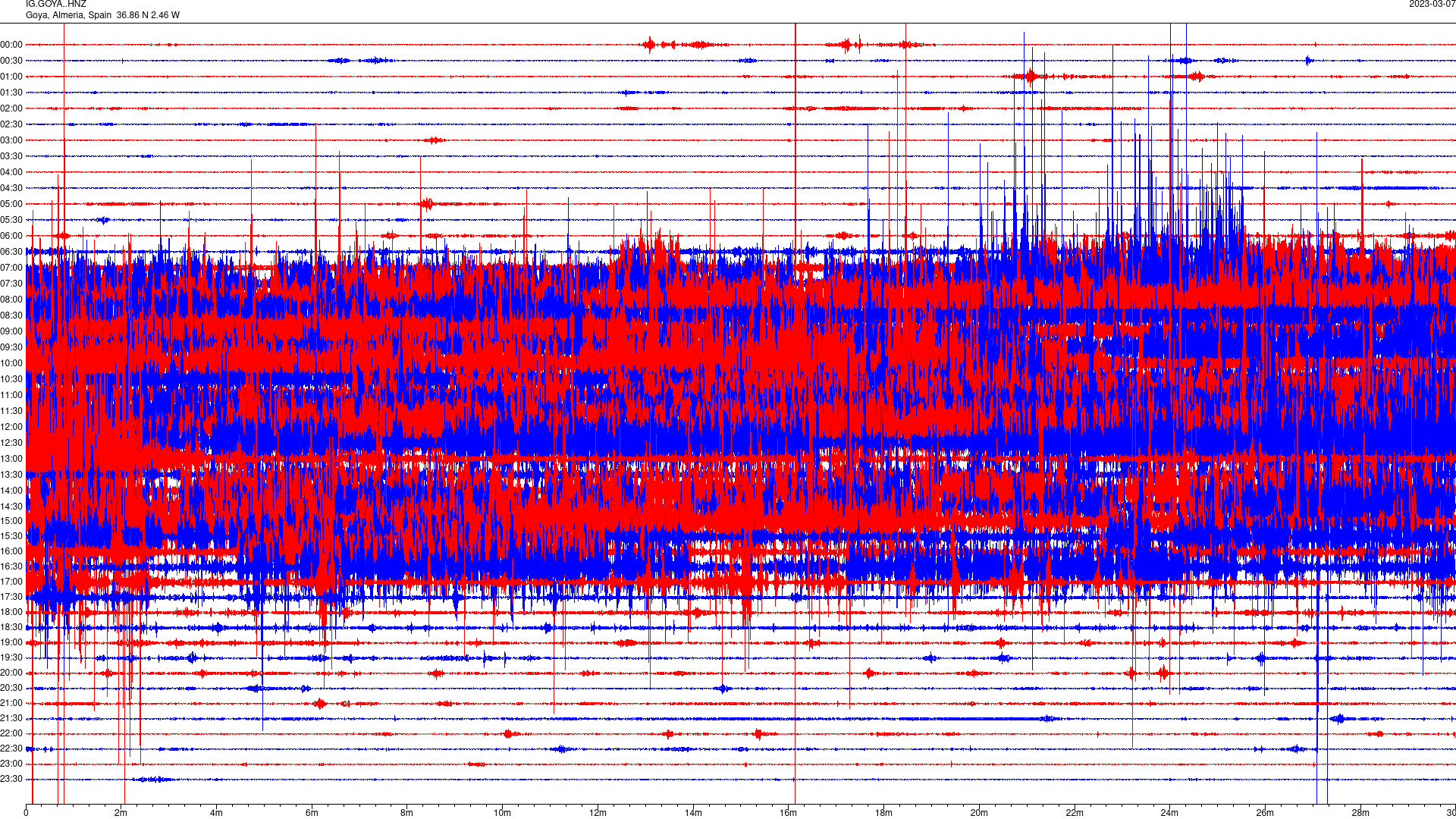Select the 15:00 time row label
Image resolution: width=1456 pixels, height=819 pixels.
tap(11, 521)
